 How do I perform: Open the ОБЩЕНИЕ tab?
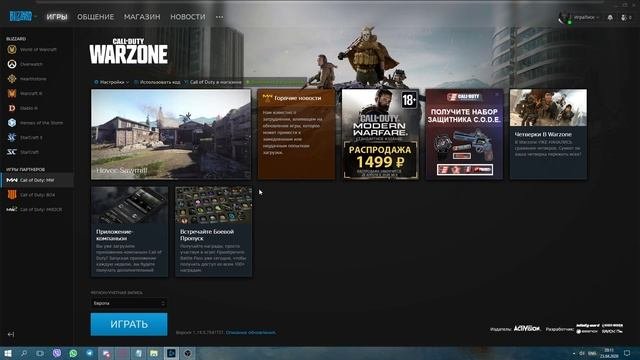pos(96,17)
